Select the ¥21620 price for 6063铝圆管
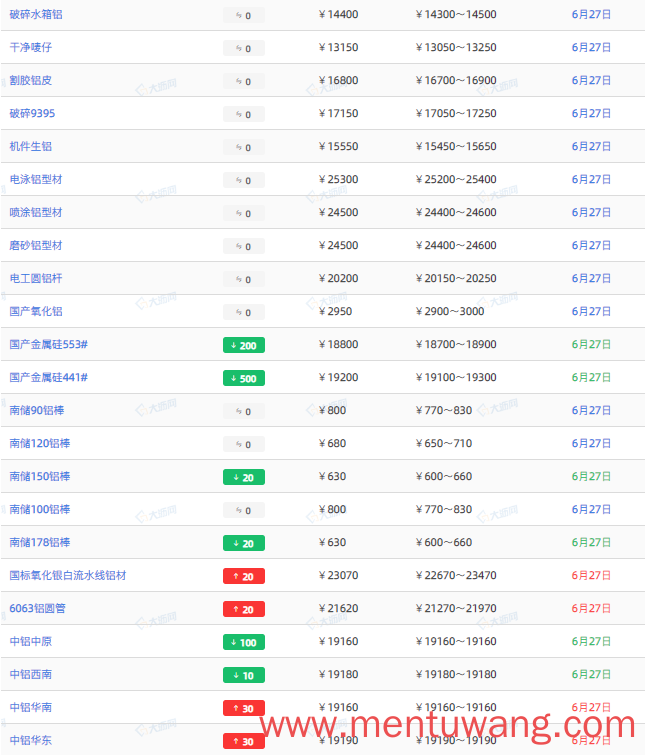This screenshot has width=645, height=755. pyautogui.click(x=338, y=608)
